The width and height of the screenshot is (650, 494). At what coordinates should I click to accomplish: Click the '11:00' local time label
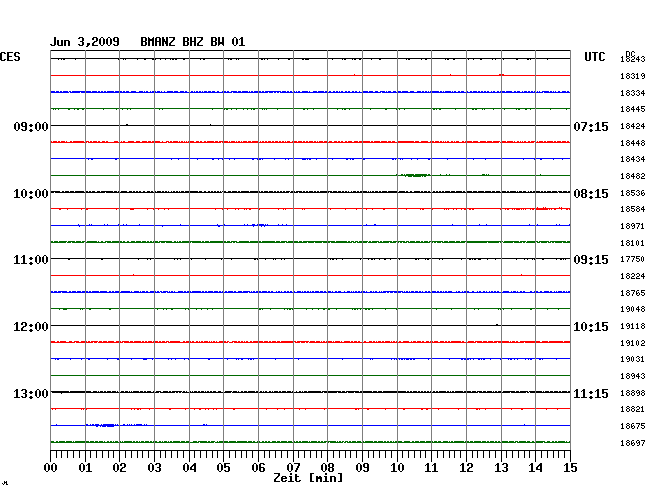31,260
